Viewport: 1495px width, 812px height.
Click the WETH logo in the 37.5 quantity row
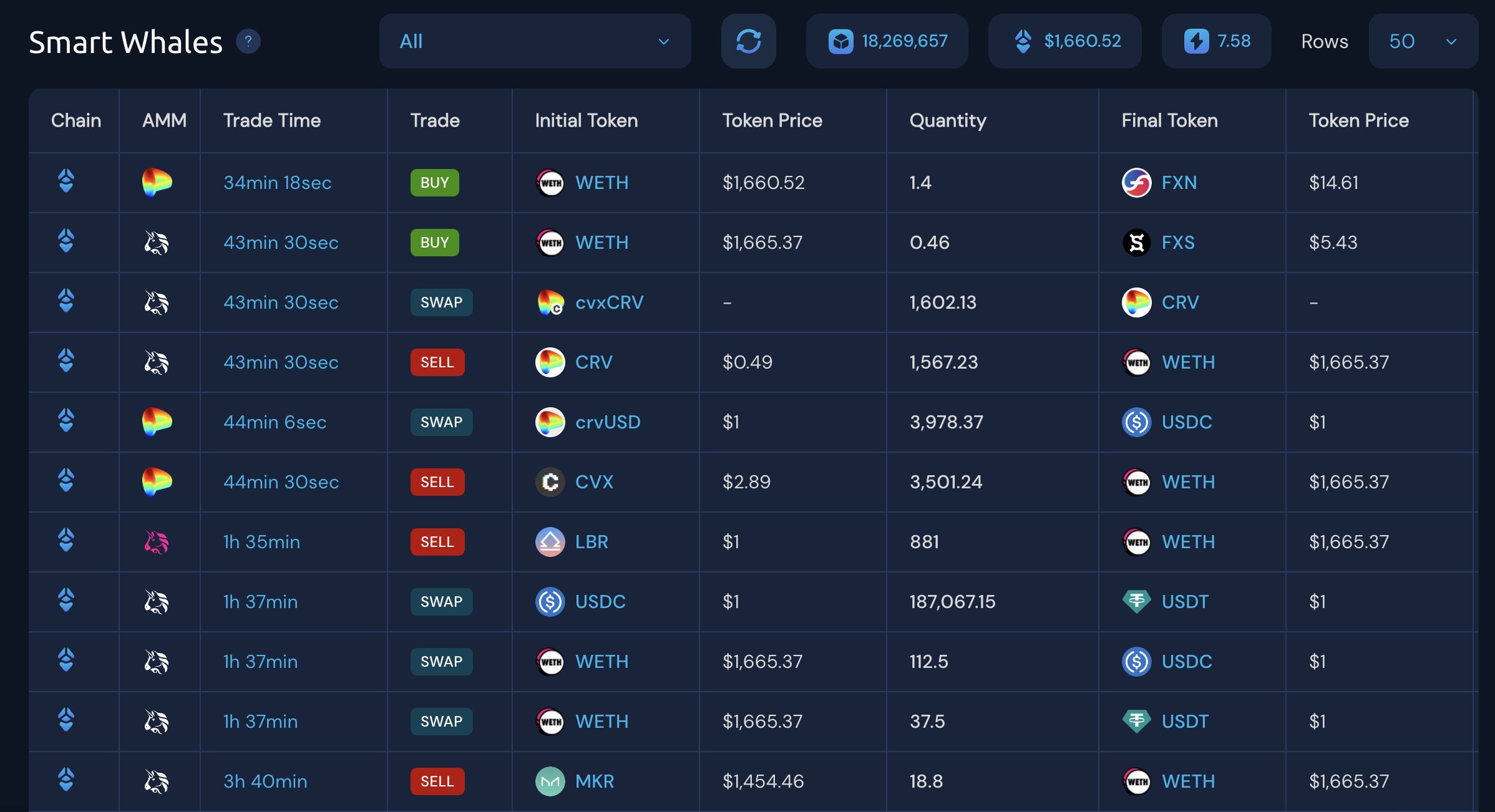(x=550, y=722)
